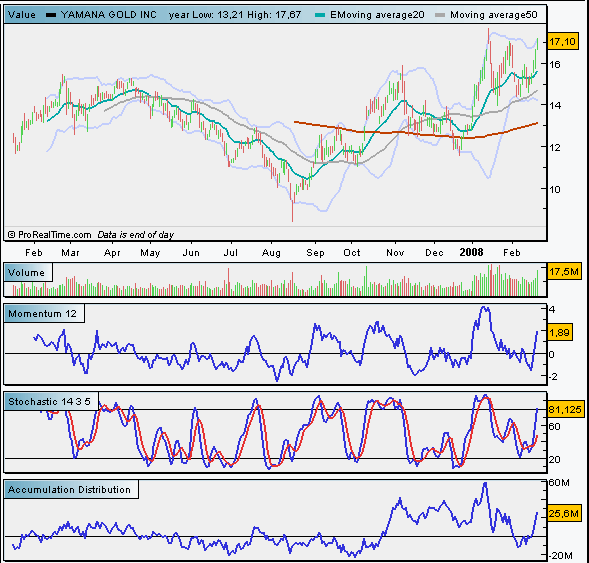
Task: Click the Volume panel label
Action: (28, 273)
